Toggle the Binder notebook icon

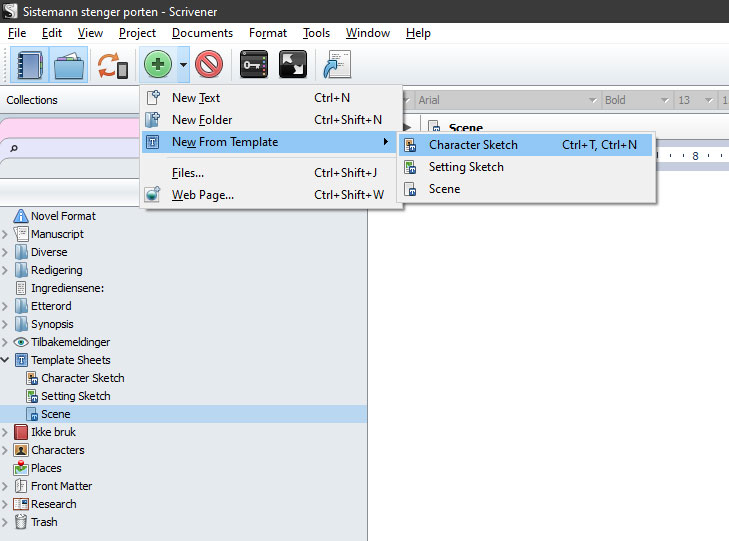tap(29, 65)
